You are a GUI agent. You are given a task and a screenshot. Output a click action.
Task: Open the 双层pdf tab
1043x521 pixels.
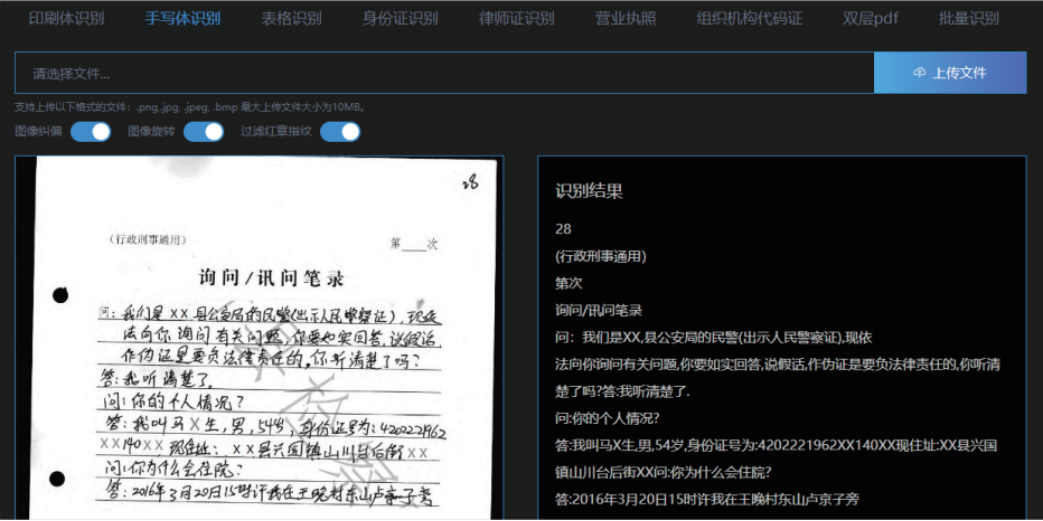click(x=870, y=19)
